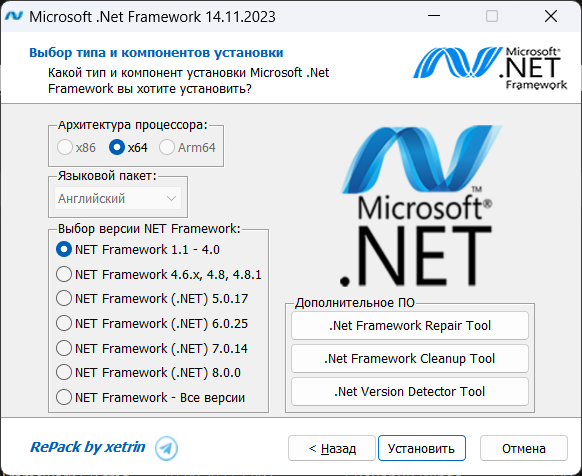
Task: Click the .NET title bar app icon
Action: (14, 16)
